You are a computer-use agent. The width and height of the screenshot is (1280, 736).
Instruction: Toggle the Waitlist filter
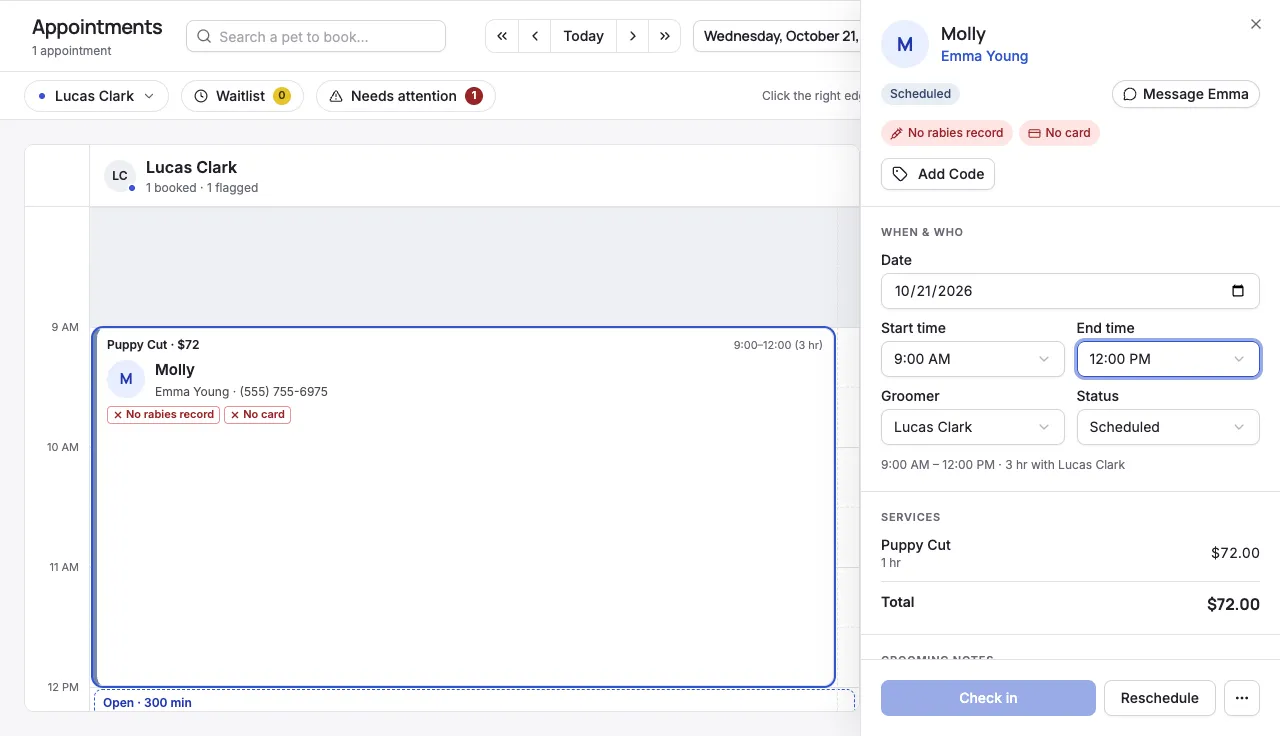[242, 96]
